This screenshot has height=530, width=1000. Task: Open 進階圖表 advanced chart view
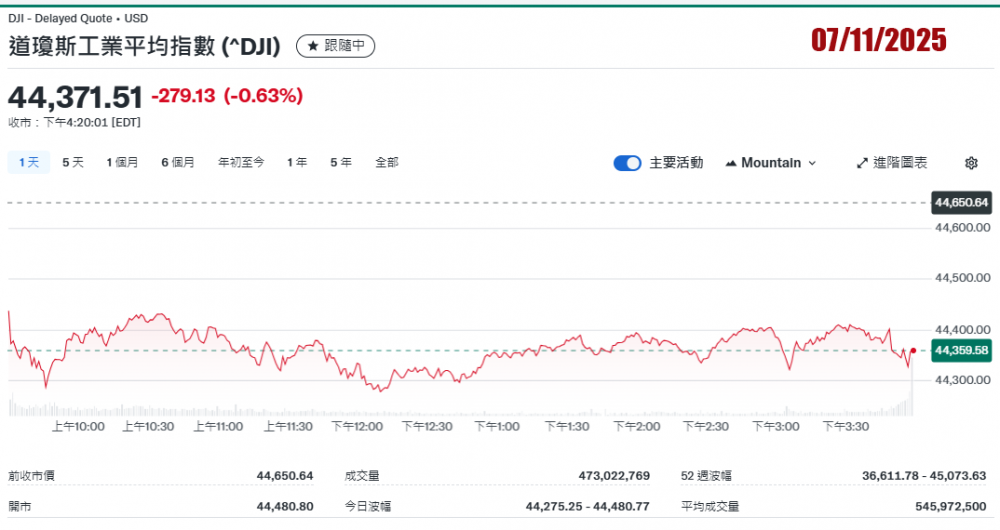(892, 163)
